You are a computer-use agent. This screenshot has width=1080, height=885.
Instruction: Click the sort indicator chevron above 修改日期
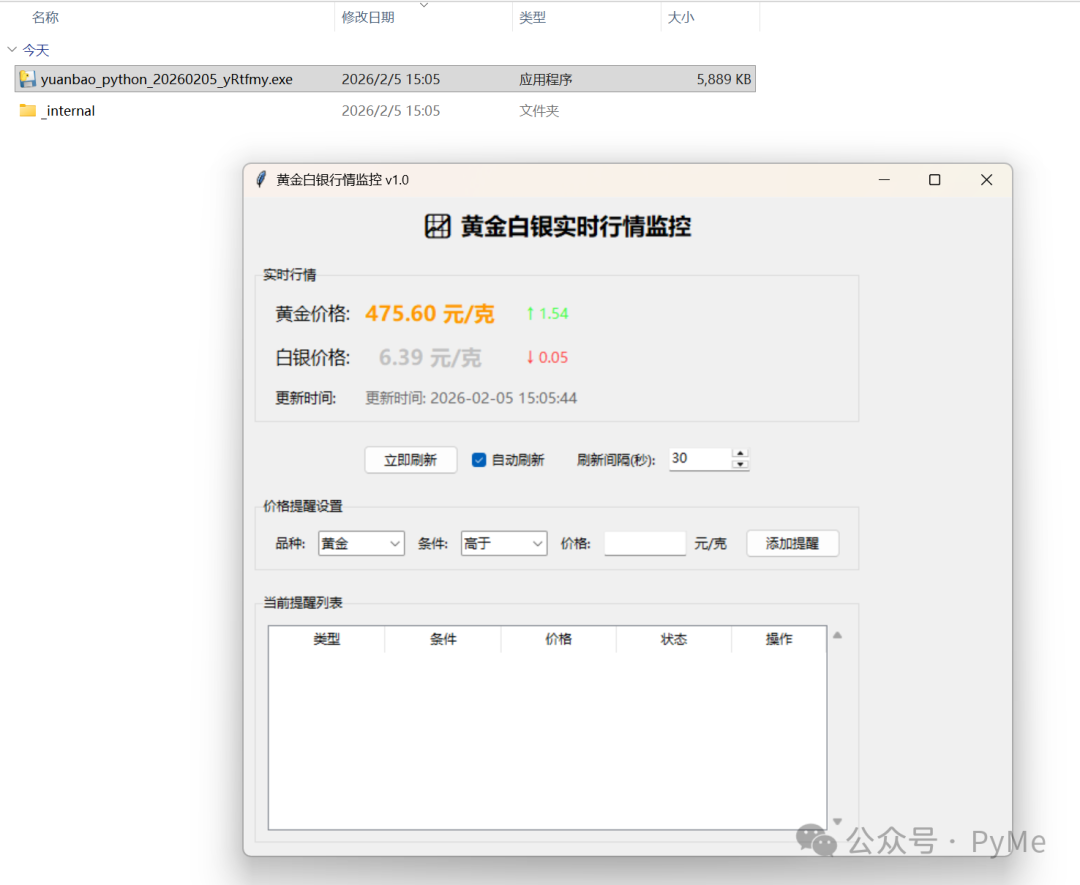pyautogui.click(x=424, y=5)
